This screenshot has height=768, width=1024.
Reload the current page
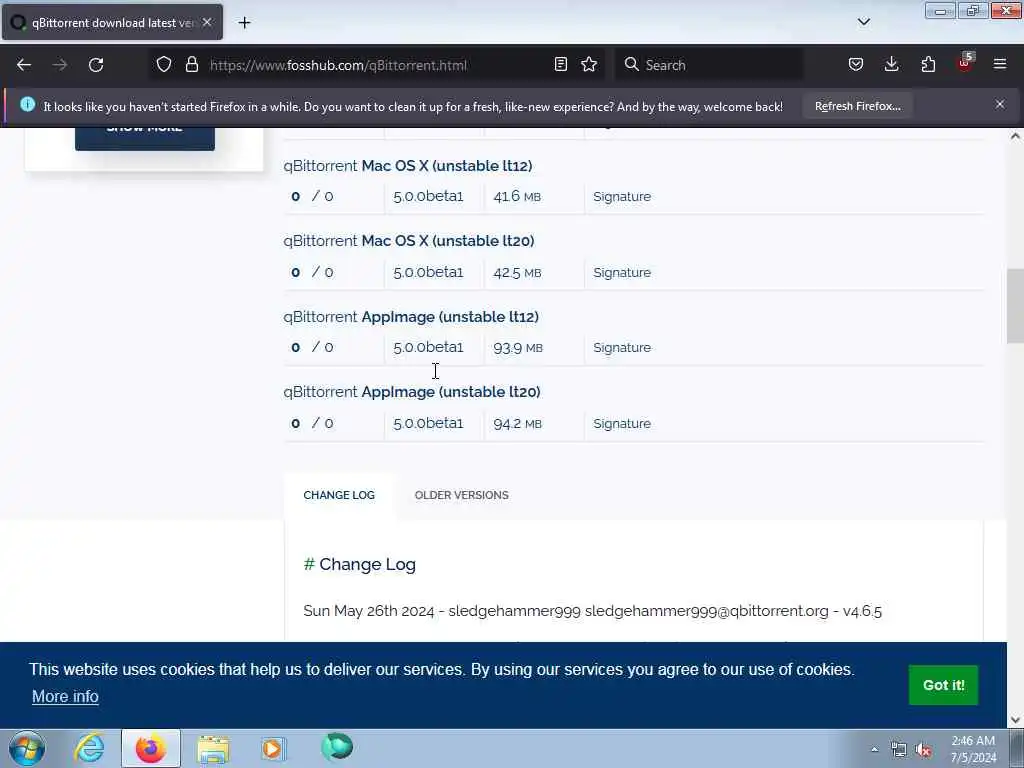tap(96, 65)
